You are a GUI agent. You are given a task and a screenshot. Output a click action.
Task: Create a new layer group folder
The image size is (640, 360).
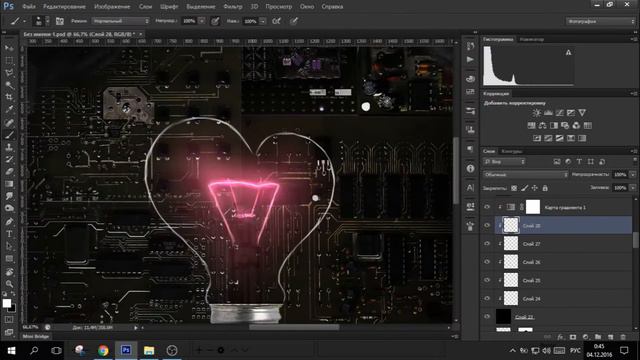pos(598,337)
